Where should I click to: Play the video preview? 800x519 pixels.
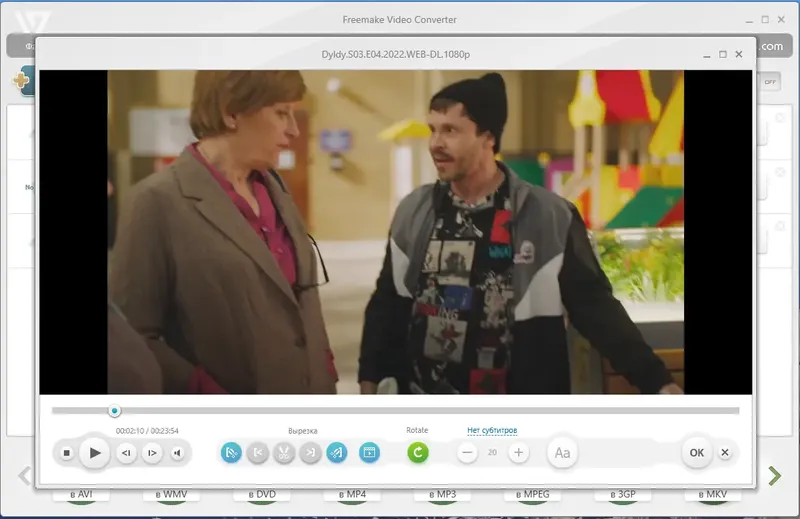click(x=94, y=453)
